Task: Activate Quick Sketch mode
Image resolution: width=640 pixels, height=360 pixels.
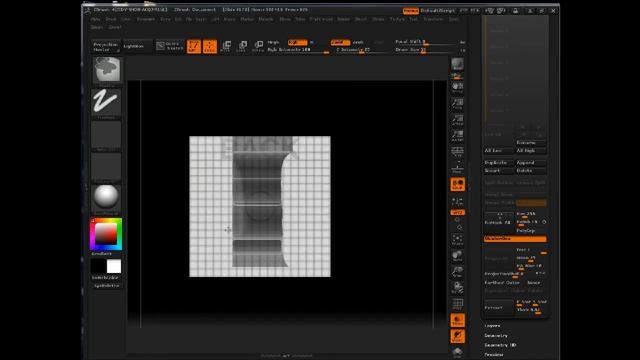Action: (x=170, y=46)
